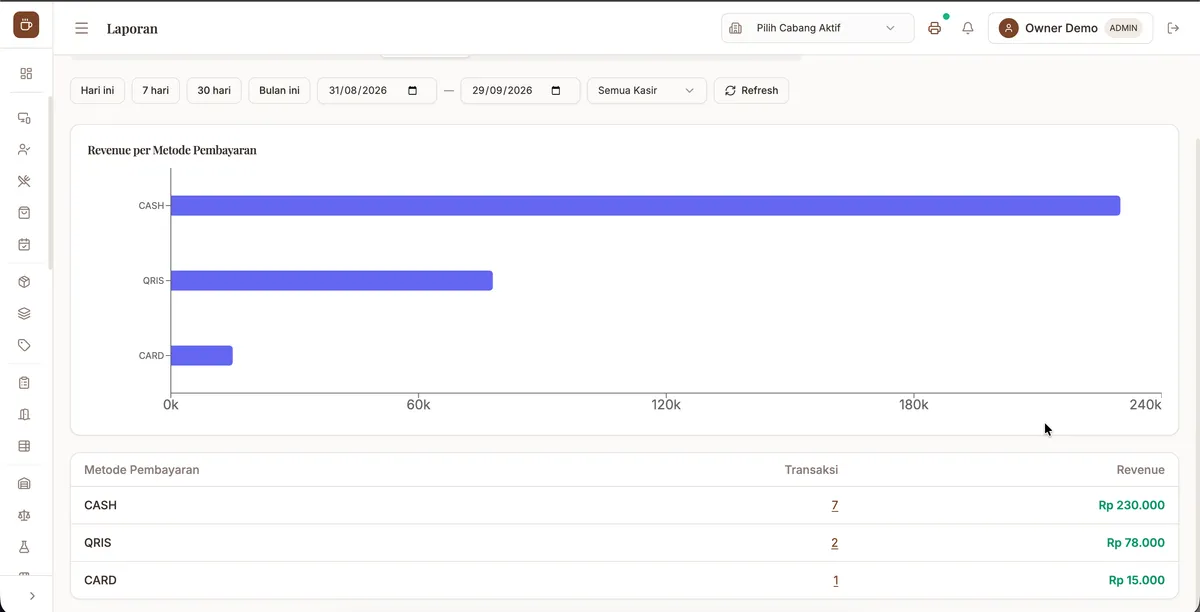The height and width of the screenshot is (612, 1200).
Task: Open the dashboard grid icon in sidebar
Action: pos(25,73)
